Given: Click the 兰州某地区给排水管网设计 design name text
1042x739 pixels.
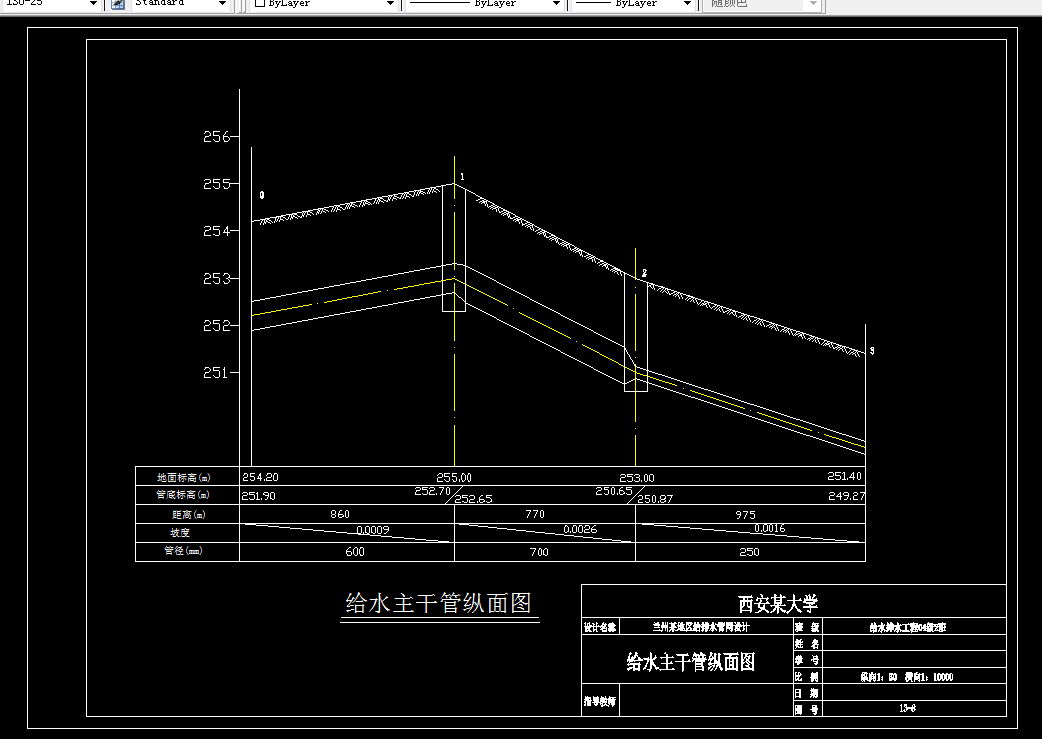Looking at the screenshot, I should tap(701, 627).
